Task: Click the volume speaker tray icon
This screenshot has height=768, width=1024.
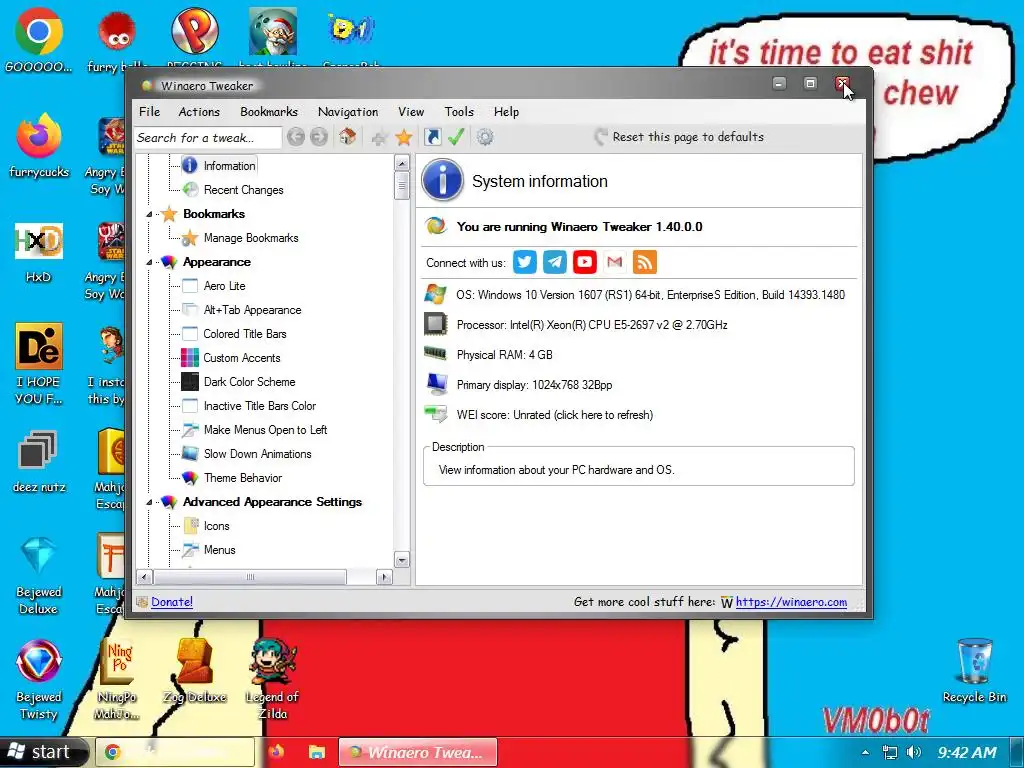Action: point(914,752)
